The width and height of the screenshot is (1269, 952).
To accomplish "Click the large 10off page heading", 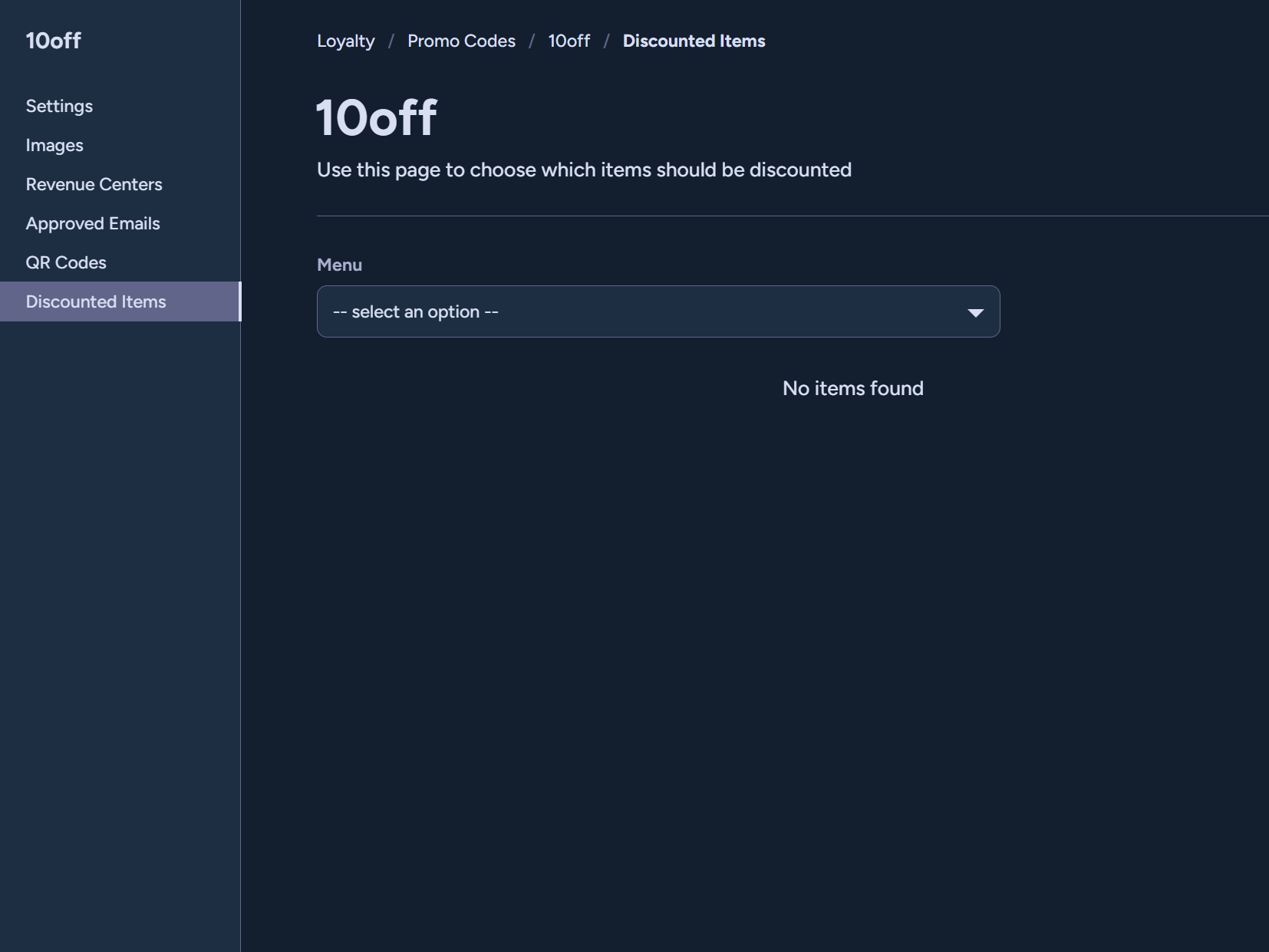I will point(377,118).
